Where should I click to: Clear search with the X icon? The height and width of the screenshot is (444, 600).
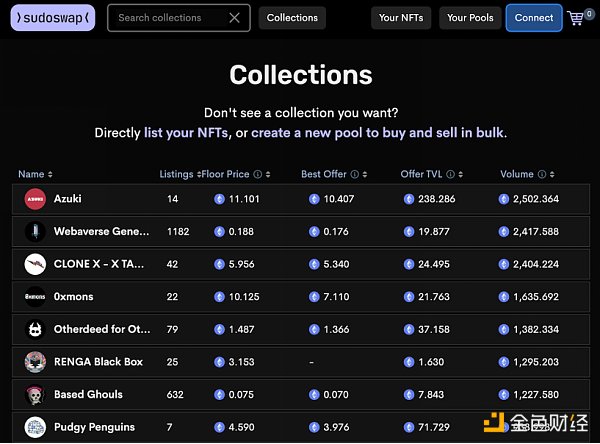[x=234, y=18]
